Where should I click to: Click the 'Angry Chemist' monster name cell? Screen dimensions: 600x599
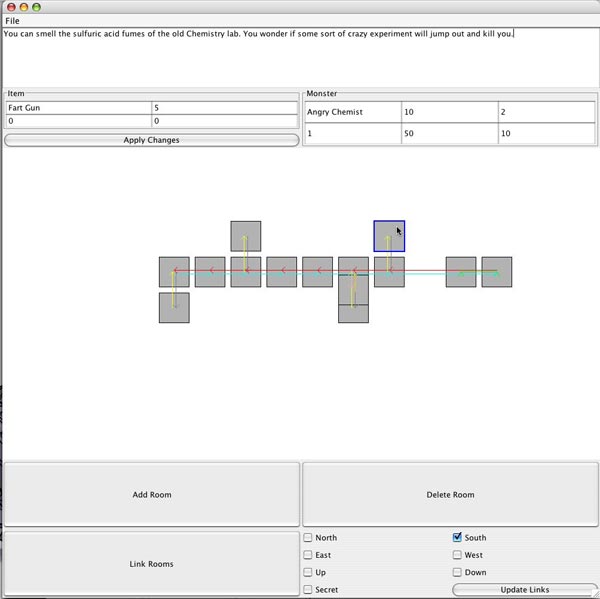pyautogui.click(x=353, y=112)
